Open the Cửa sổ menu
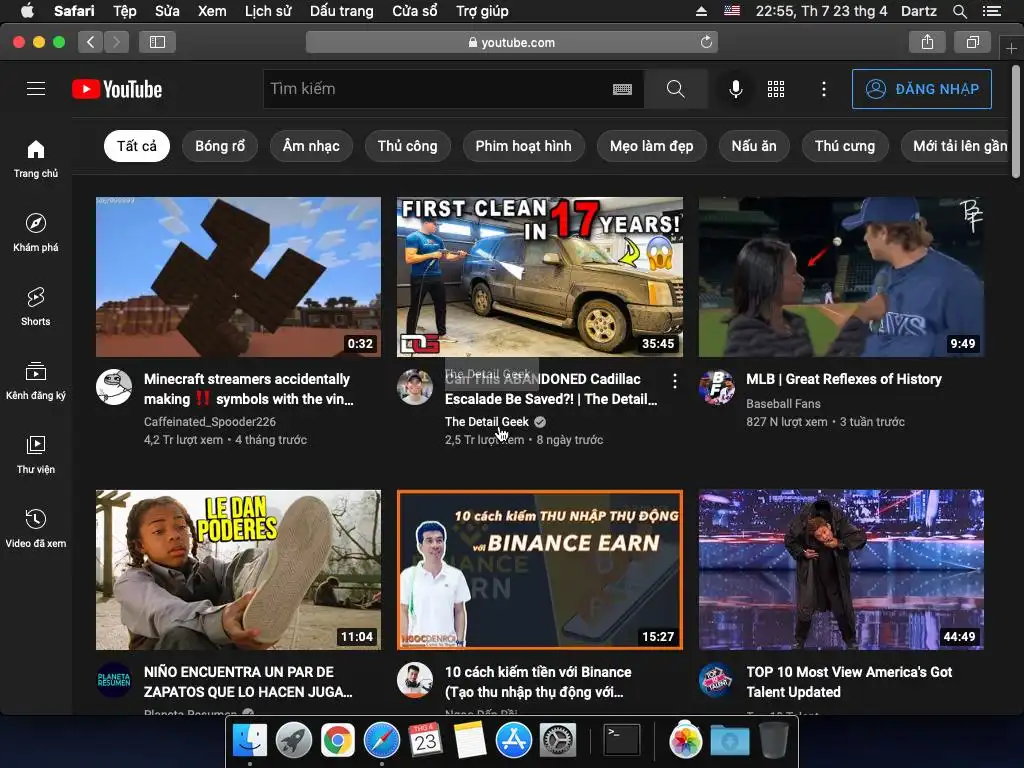 click(x=415, y=11)
